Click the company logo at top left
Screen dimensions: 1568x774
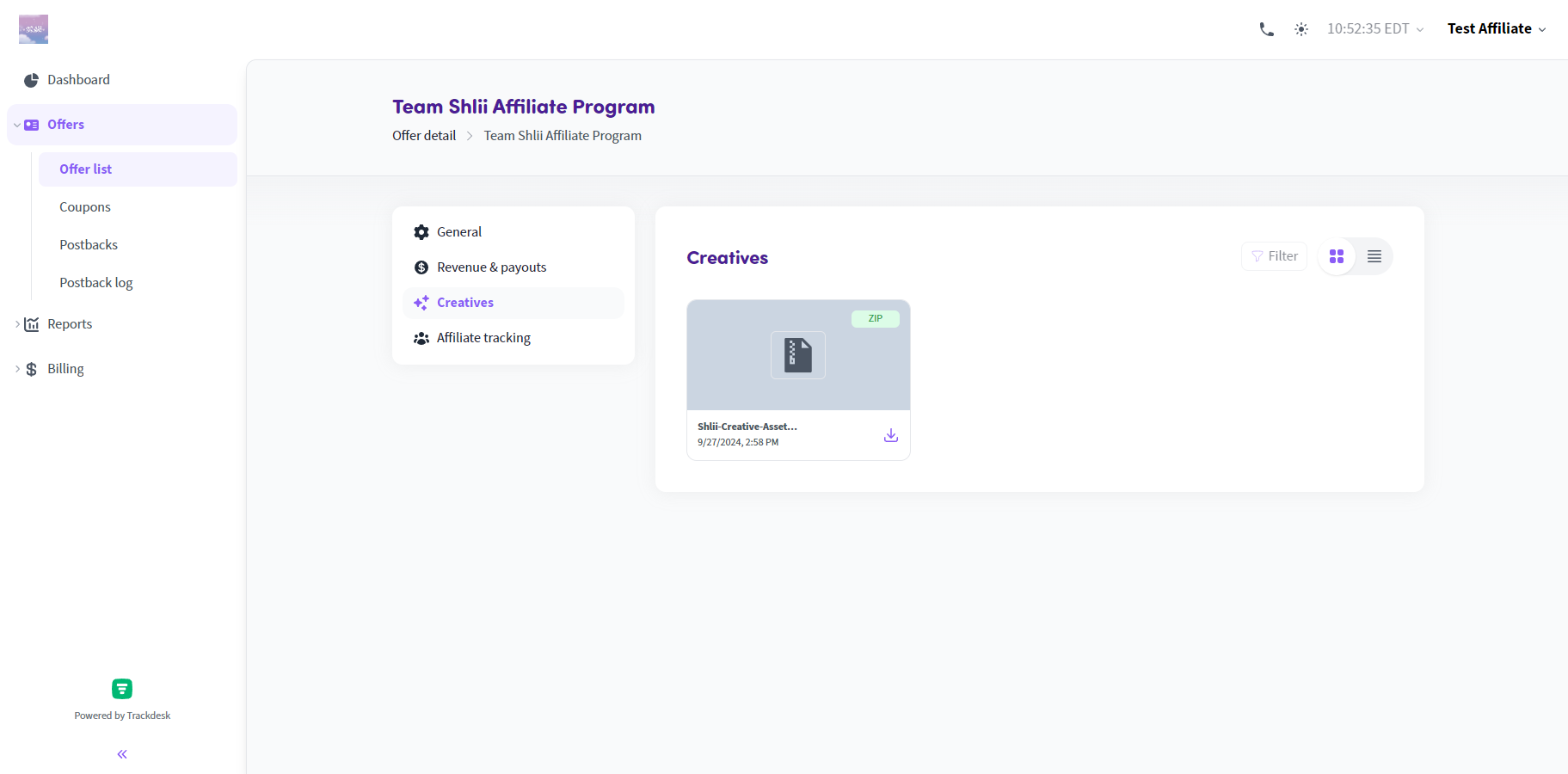pos(34,29)
